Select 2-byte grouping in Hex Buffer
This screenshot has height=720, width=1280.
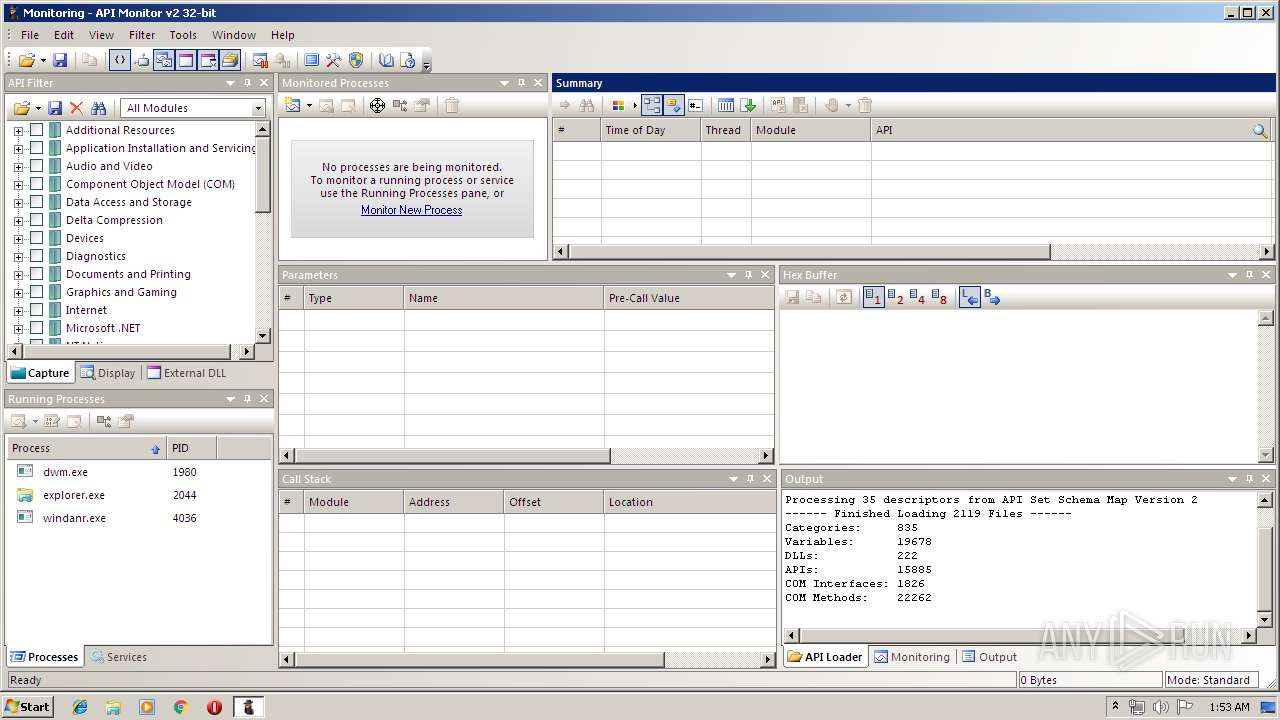(895, 297)
